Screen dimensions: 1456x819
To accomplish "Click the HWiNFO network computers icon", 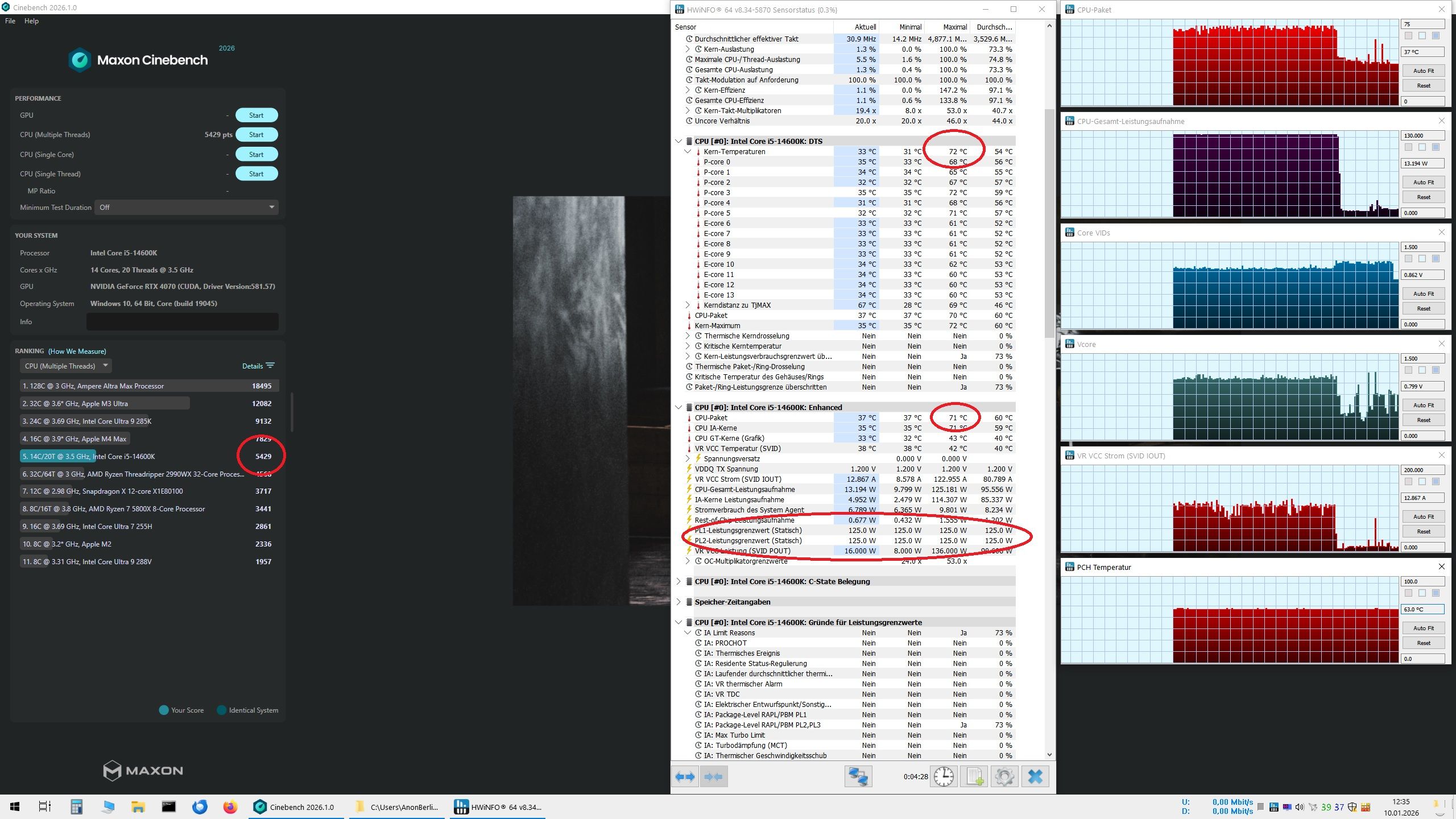I will tap(858, 776).
